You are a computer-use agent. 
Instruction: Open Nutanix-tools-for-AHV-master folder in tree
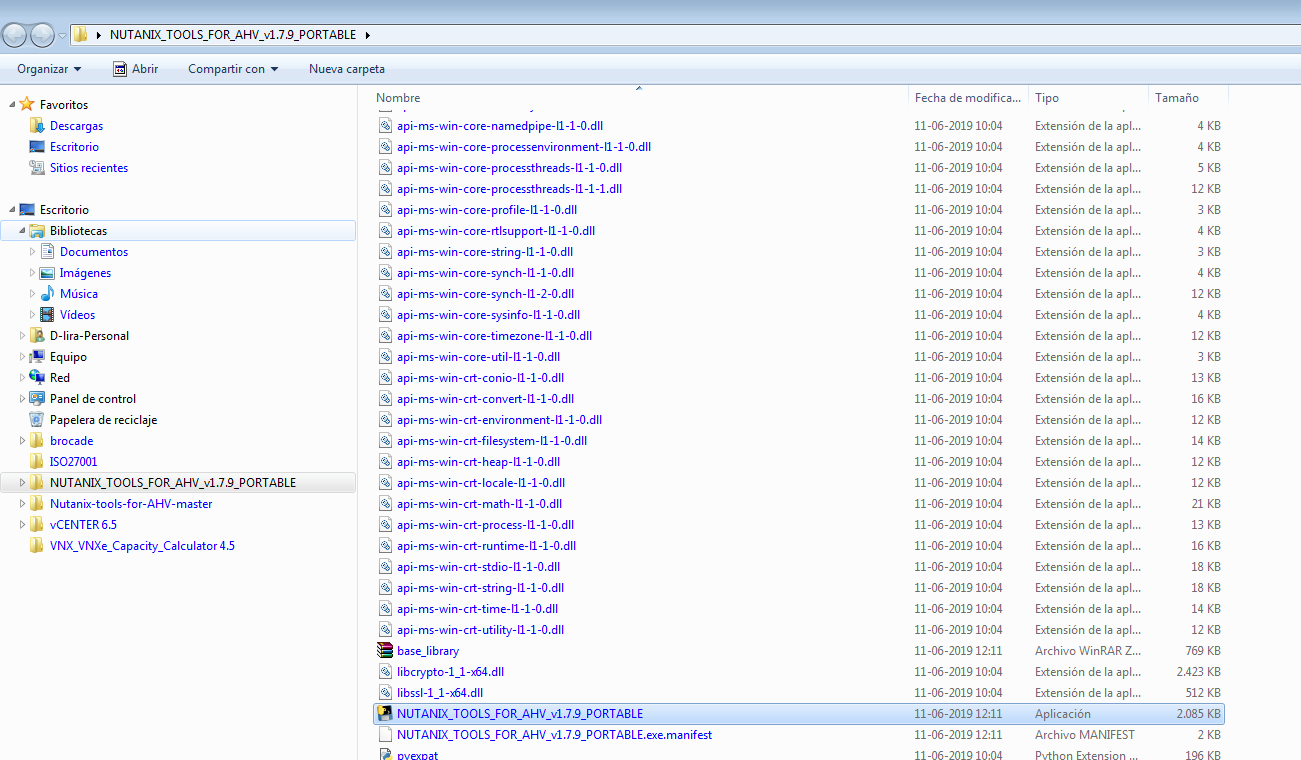tap(131, 504)
